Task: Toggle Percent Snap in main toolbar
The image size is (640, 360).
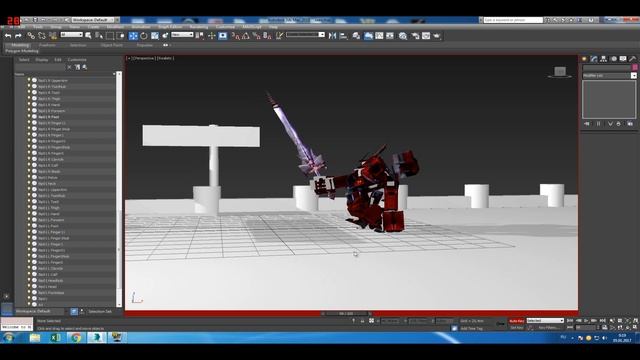Action: (x=256, y=36)
